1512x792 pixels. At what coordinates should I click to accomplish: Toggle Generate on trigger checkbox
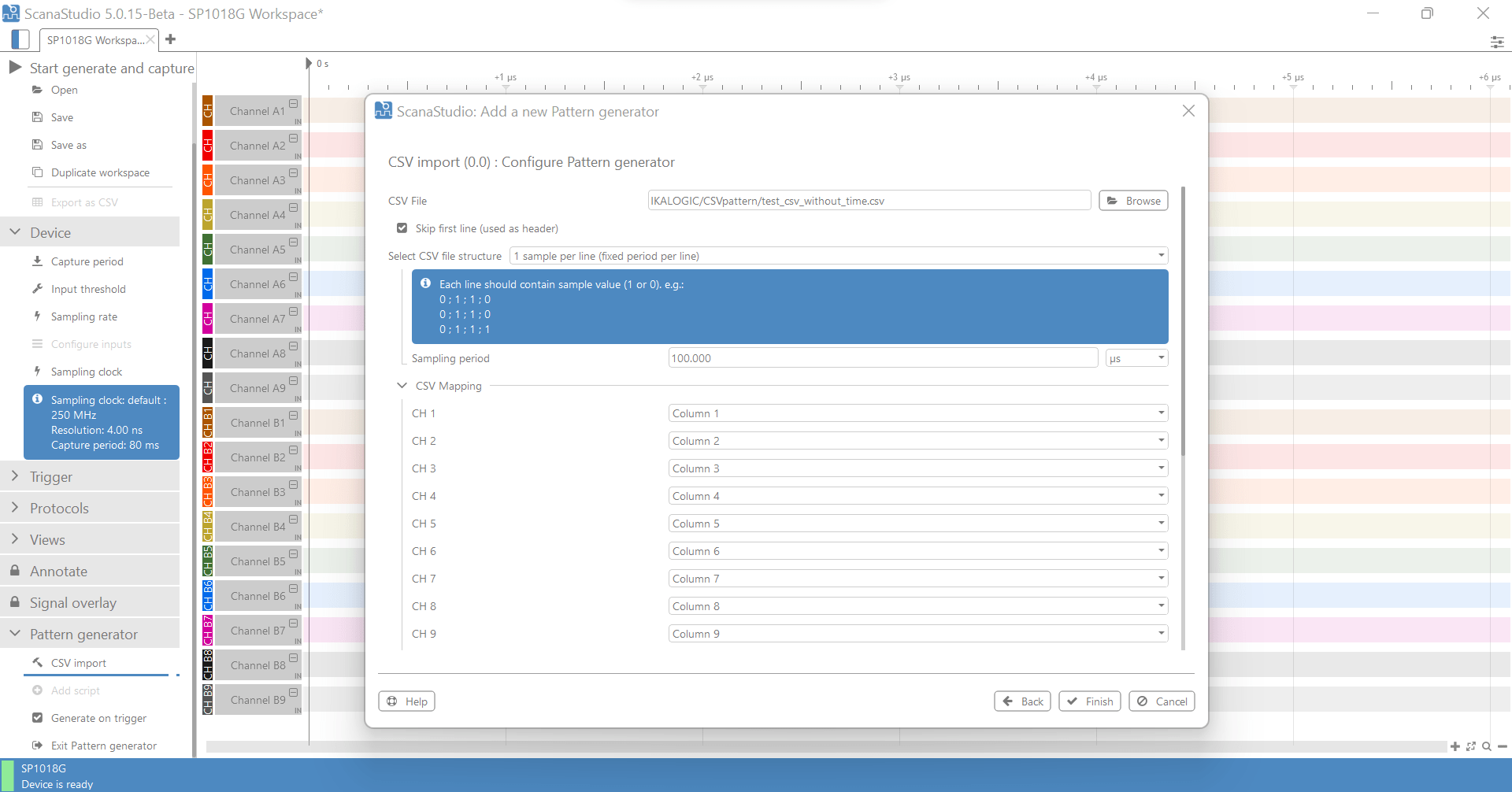(x=37, y=718)
